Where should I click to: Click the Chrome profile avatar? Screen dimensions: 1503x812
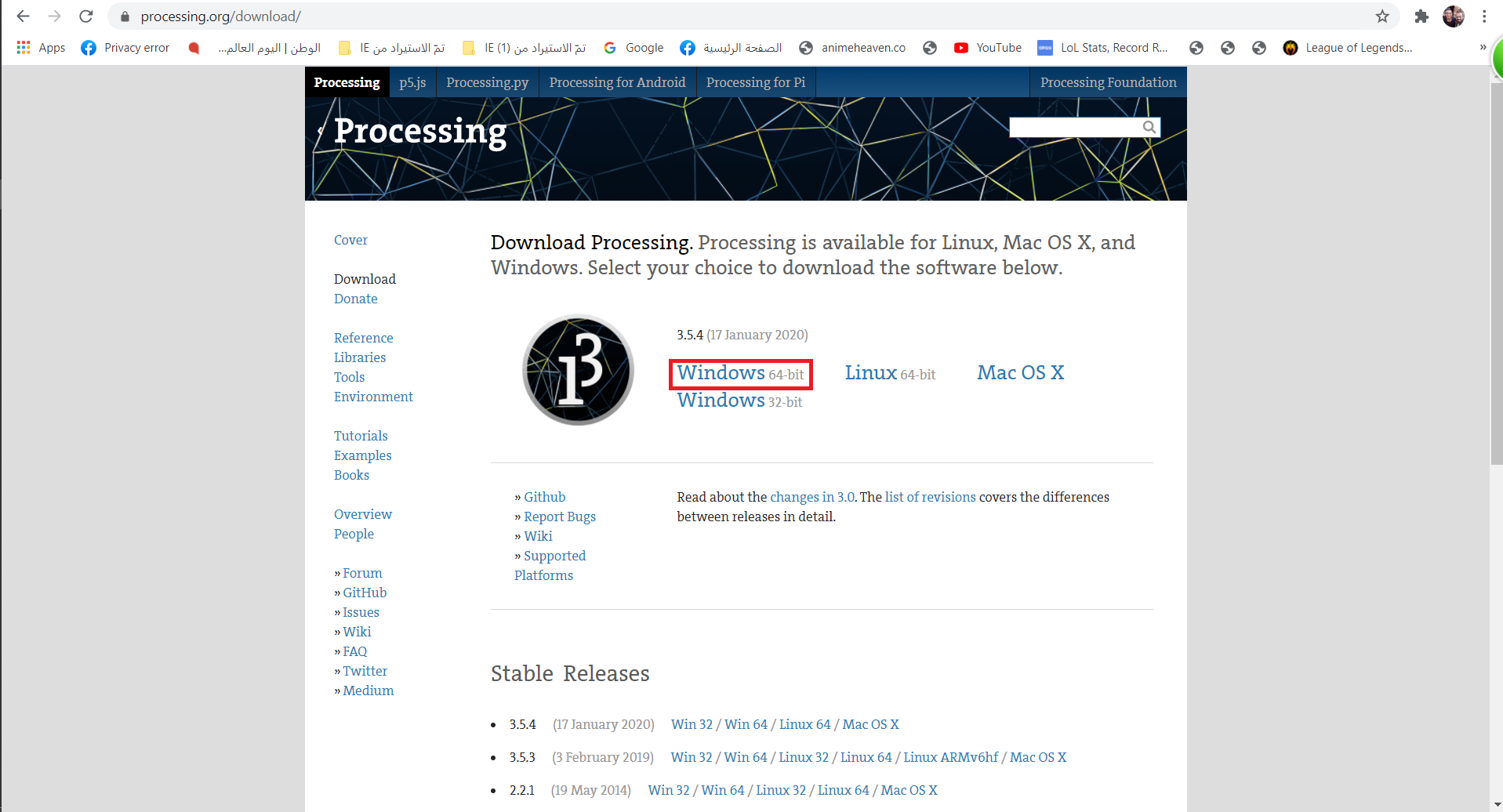(1454, 16)
